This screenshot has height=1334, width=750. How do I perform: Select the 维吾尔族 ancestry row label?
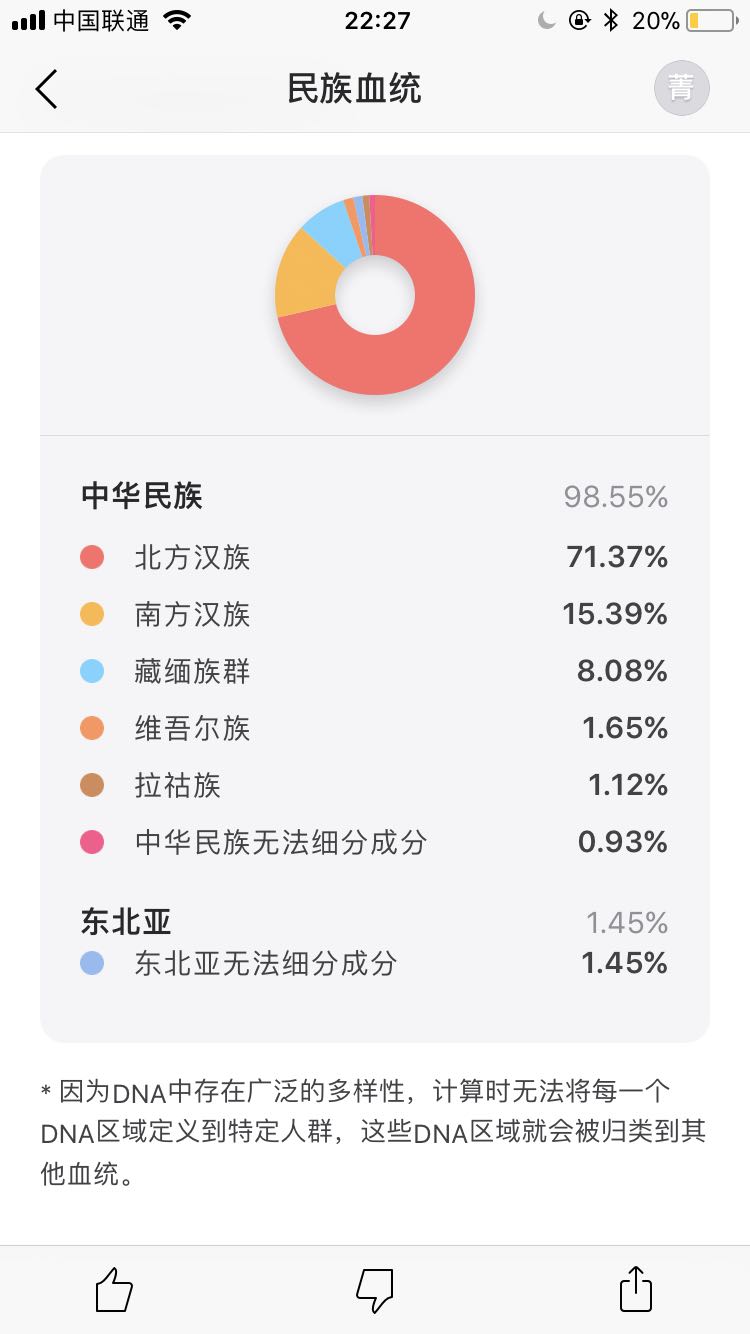coord(192,728)
